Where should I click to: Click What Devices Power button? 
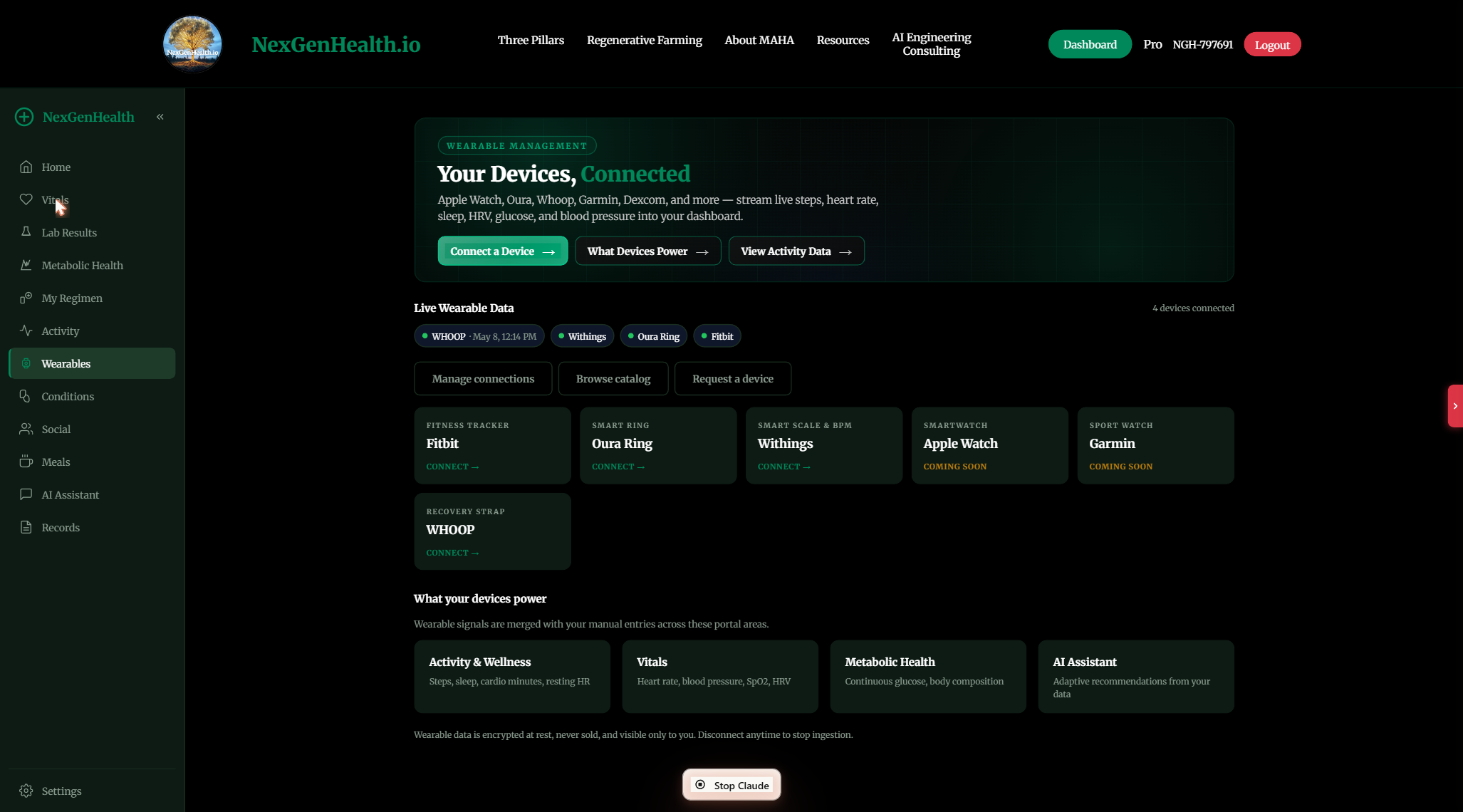647,251
